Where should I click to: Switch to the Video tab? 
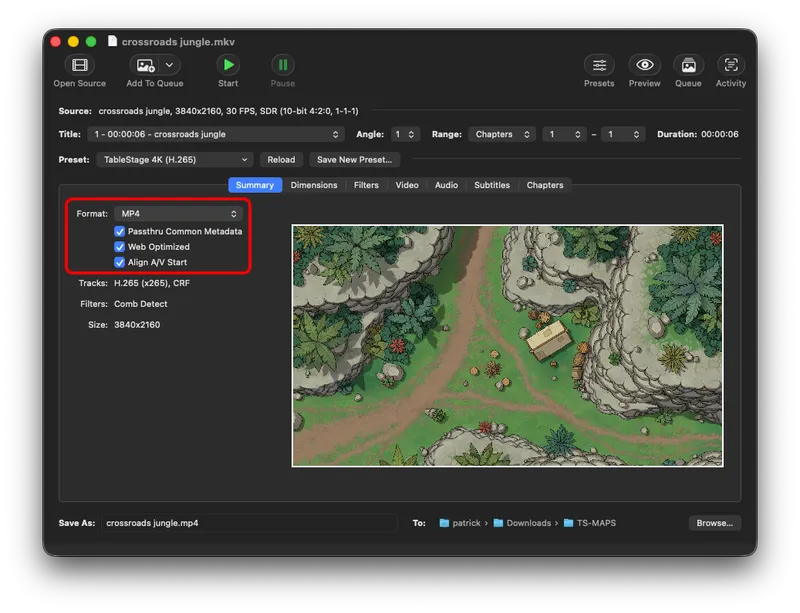[x=407, y=185]
